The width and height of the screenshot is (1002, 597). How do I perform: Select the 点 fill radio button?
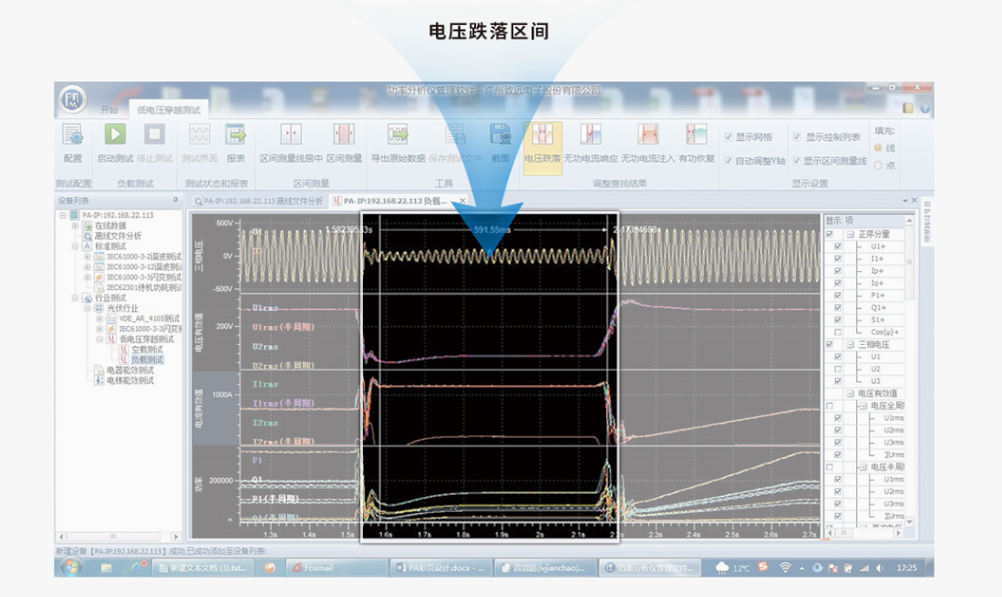pos(879,165)
